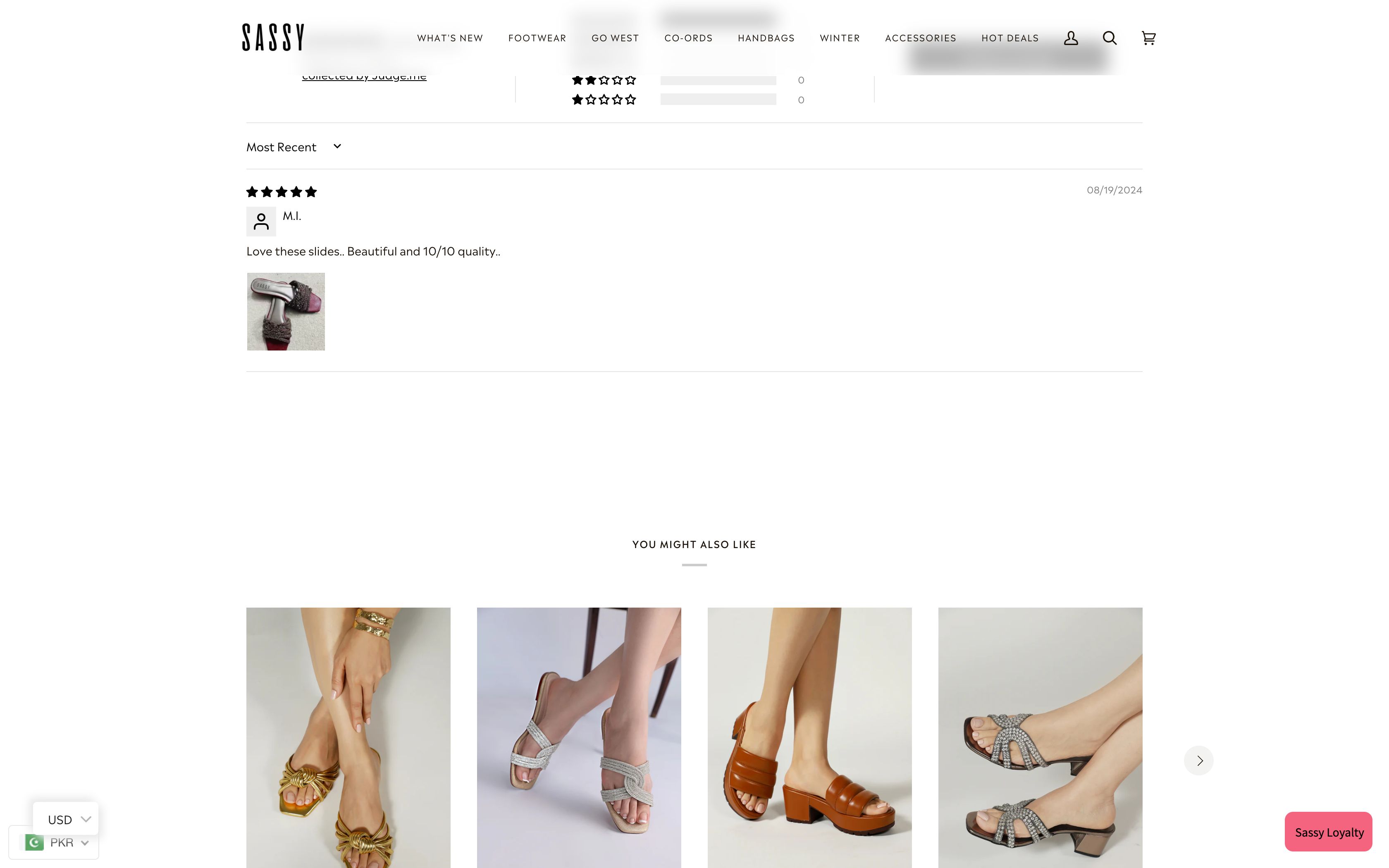
Task: Click the carousel next arrow
Action: 1198,760
